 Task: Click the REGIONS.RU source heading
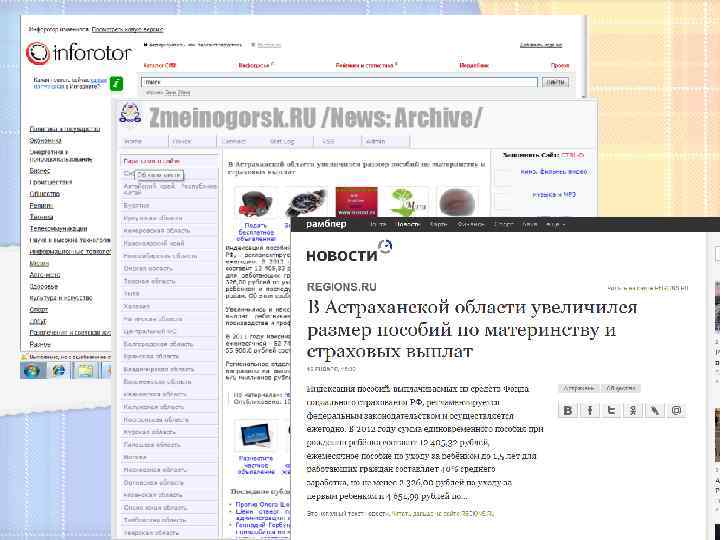coord(342,287)
